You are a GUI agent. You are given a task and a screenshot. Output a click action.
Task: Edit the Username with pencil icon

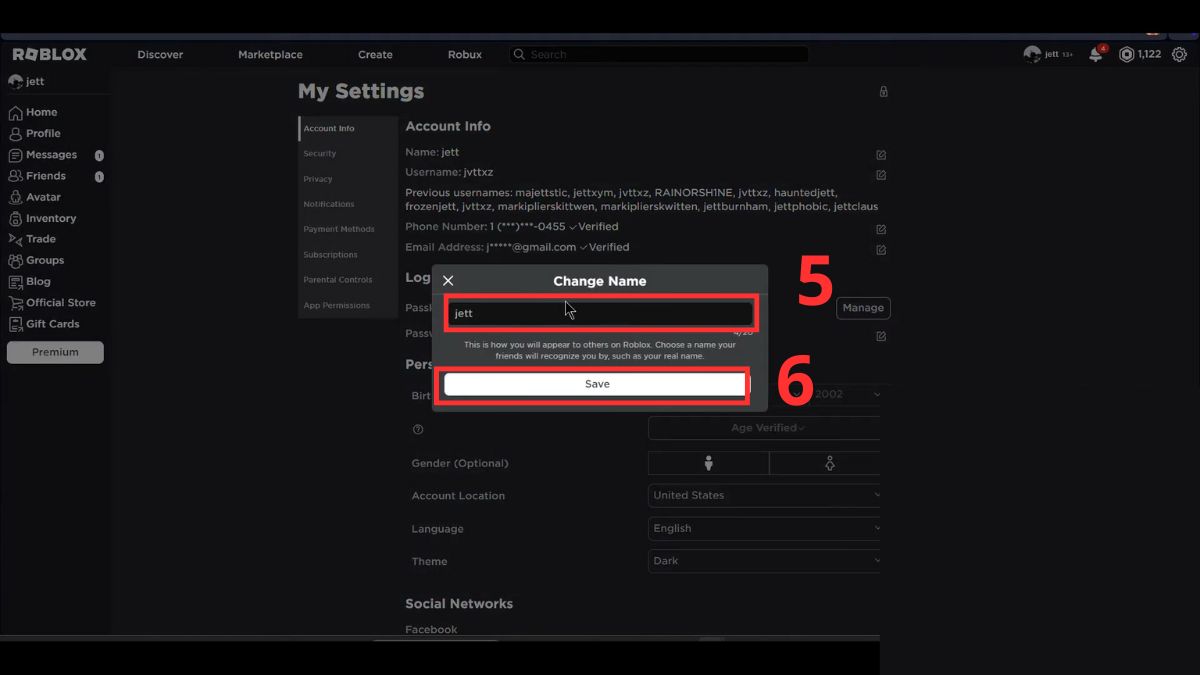pos(881,175)
